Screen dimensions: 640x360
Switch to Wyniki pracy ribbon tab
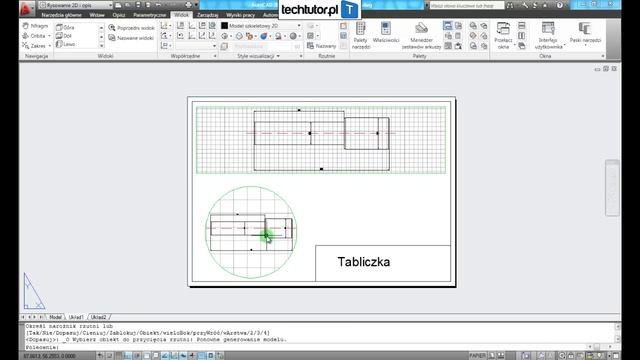coord(240,15)
